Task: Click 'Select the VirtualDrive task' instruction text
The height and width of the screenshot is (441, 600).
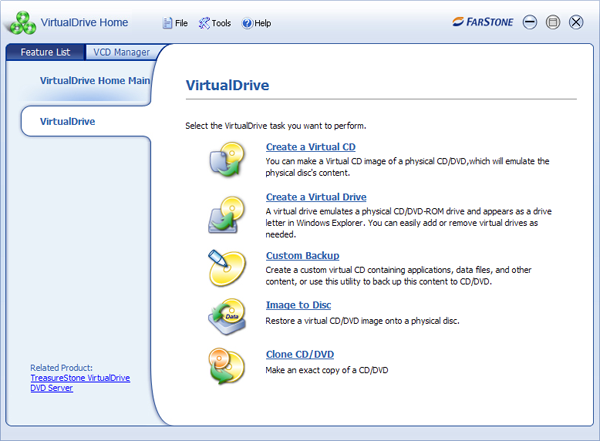Action: pos(276,126)
